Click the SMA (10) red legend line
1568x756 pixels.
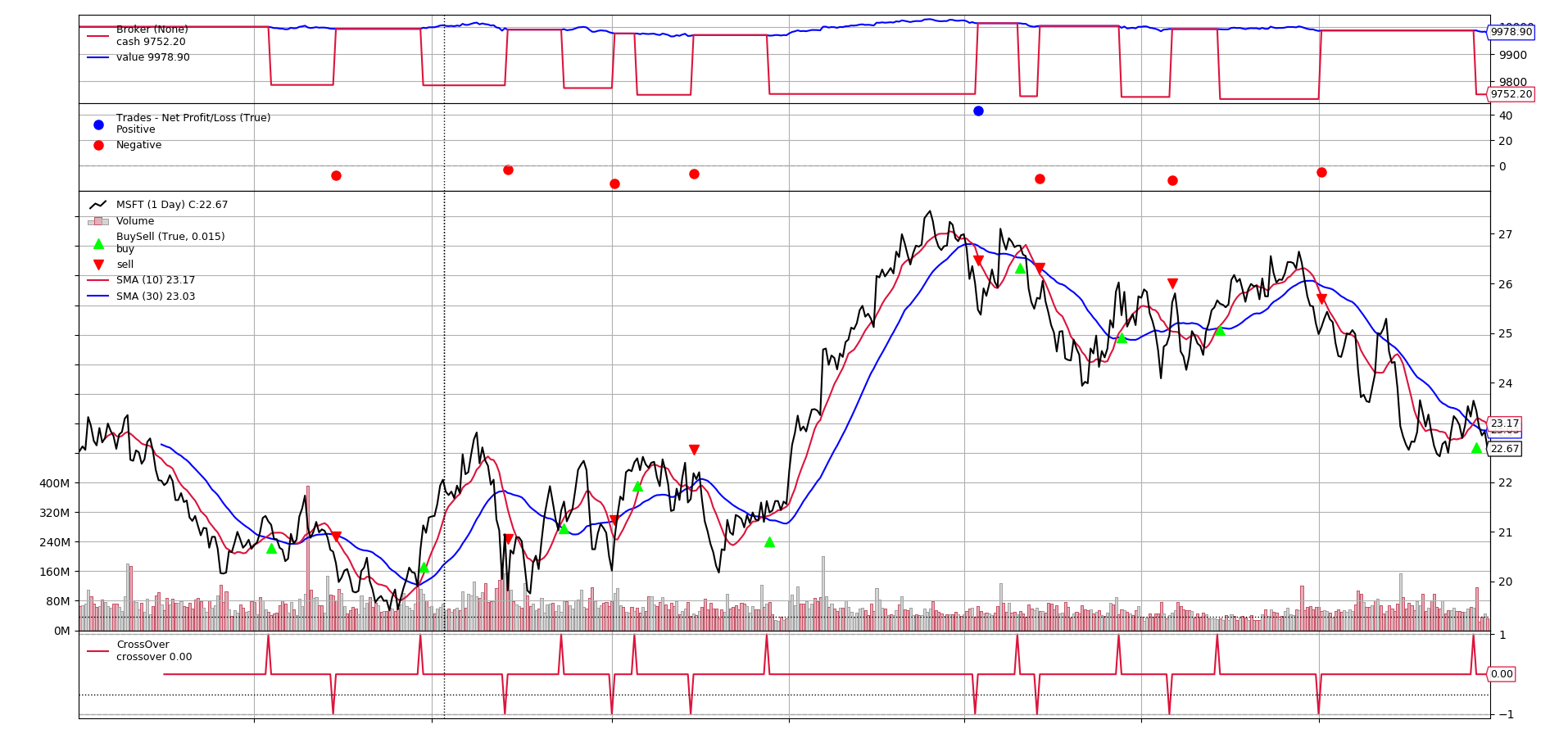[x=98, y=280]
